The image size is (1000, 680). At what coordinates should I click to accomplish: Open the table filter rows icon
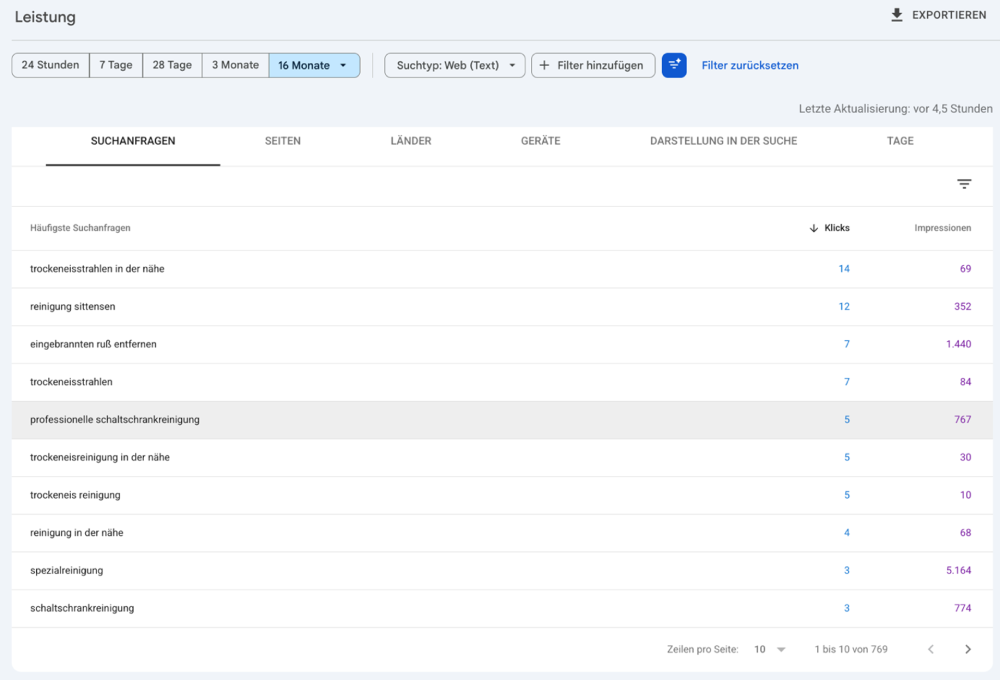tap(964, 184)
